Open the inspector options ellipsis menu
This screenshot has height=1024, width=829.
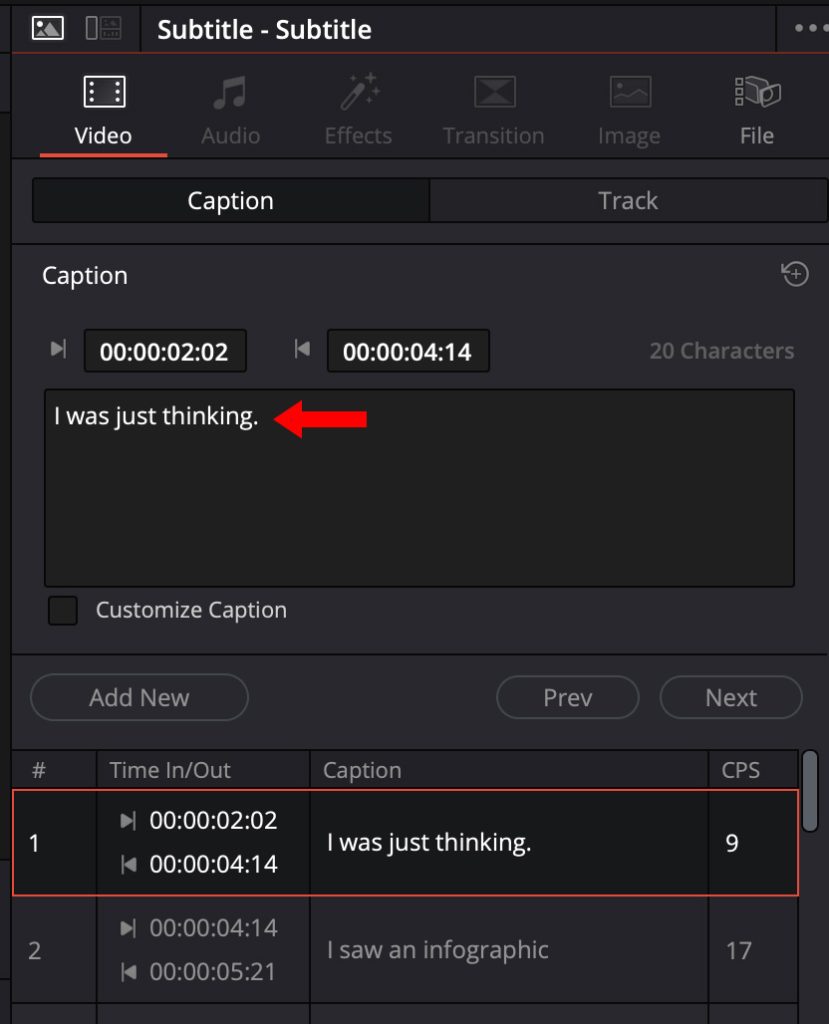tap(812, 27)
